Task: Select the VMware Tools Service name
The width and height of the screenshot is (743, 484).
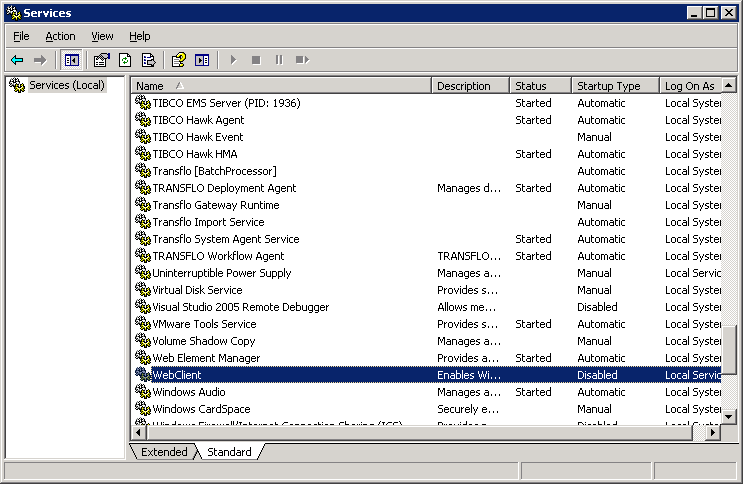Action: [x=204, y=324]
